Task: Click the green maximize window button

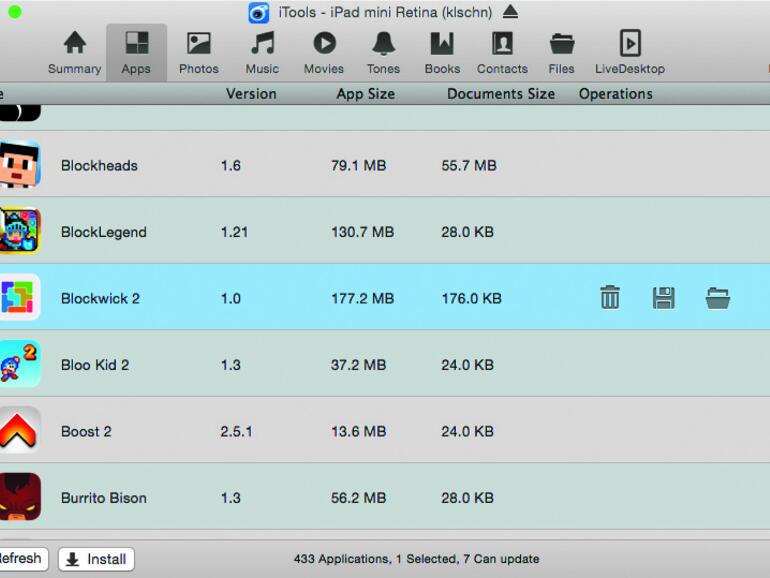Action: [15, 12]
